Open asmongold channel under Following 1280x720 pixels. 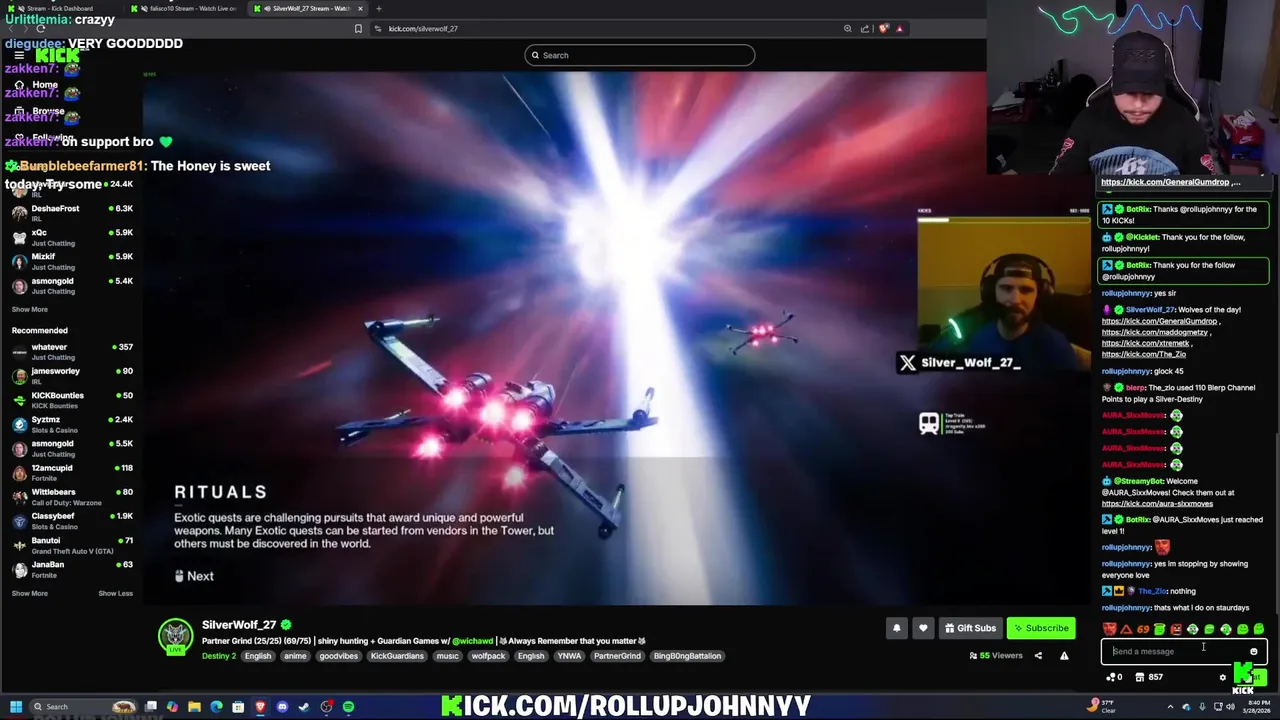[x=72, y=285]
